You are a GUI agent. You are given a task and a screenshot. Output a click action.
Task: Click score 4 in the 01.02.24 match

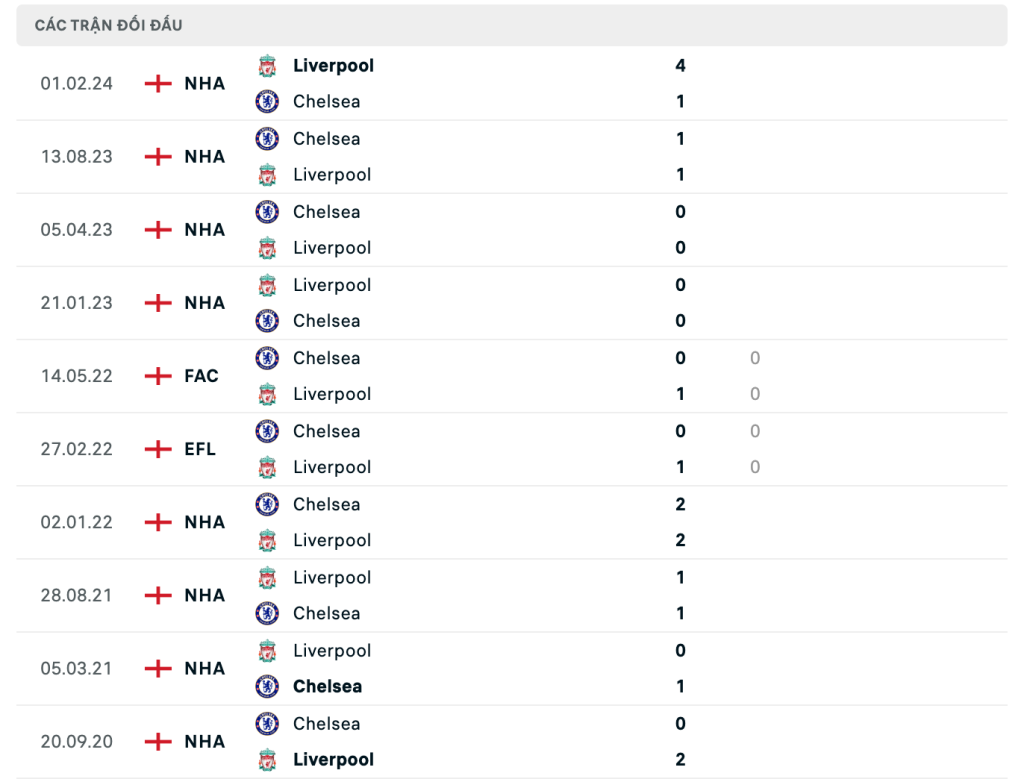pyautogui.click(x=680, y=65)
